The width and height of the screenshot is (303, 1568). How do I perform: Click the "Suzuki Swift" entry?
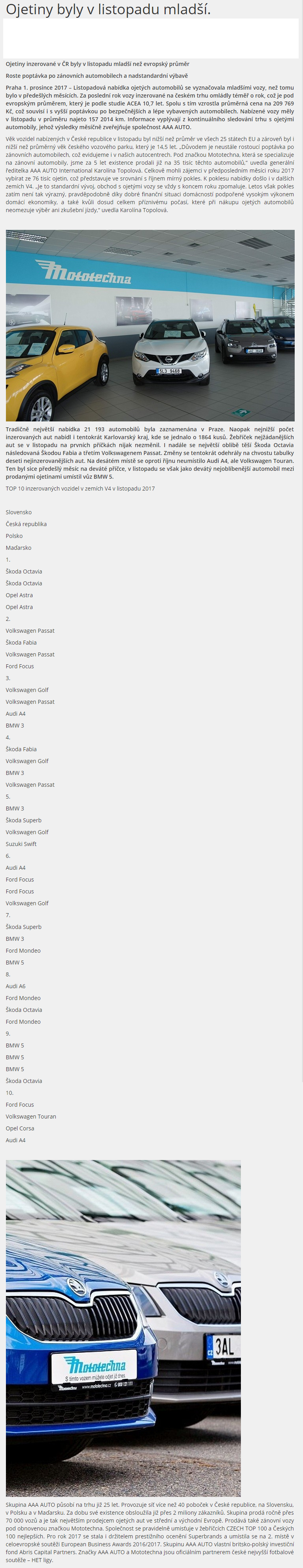(21, 844)
